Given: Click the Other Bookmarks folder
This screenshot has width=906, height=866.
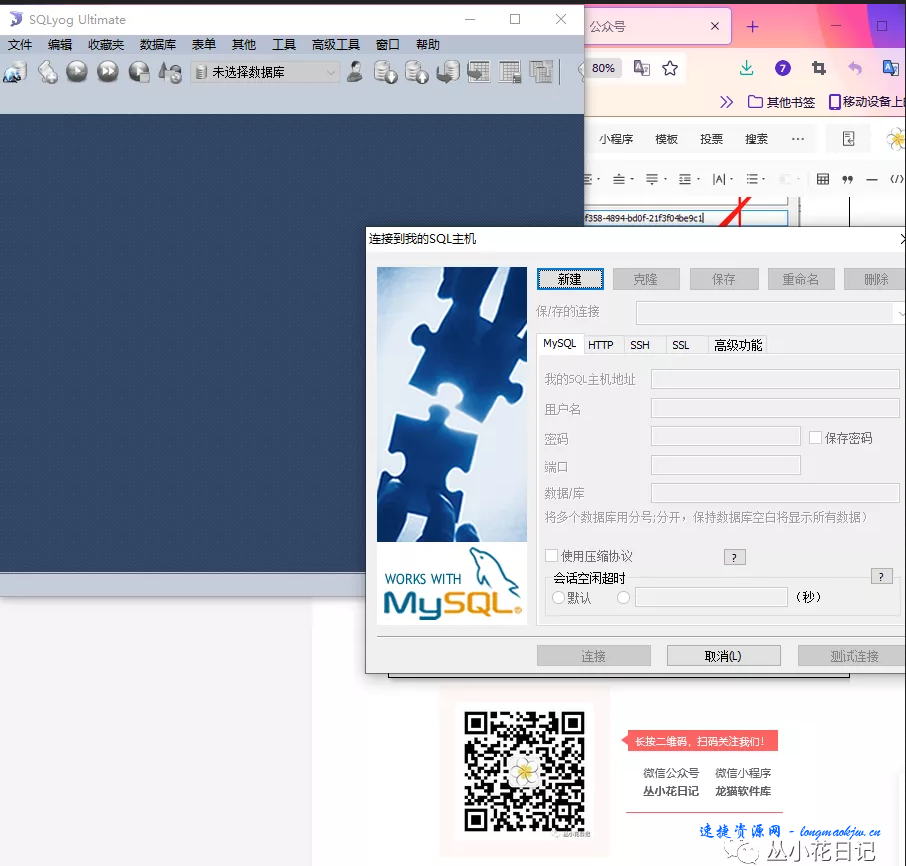Looking at the screenshot, I should (781, 102).
